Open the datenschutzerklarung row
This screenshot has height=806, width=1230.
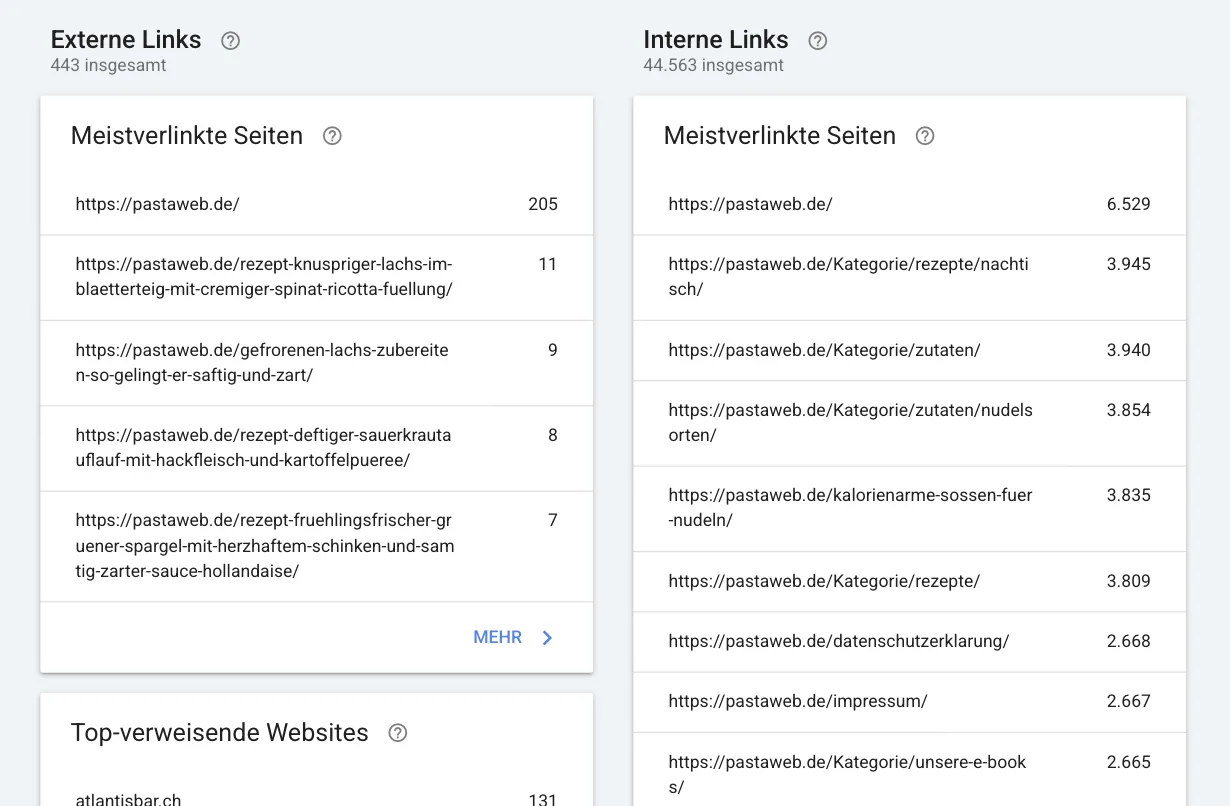click(x=910, y=641)
